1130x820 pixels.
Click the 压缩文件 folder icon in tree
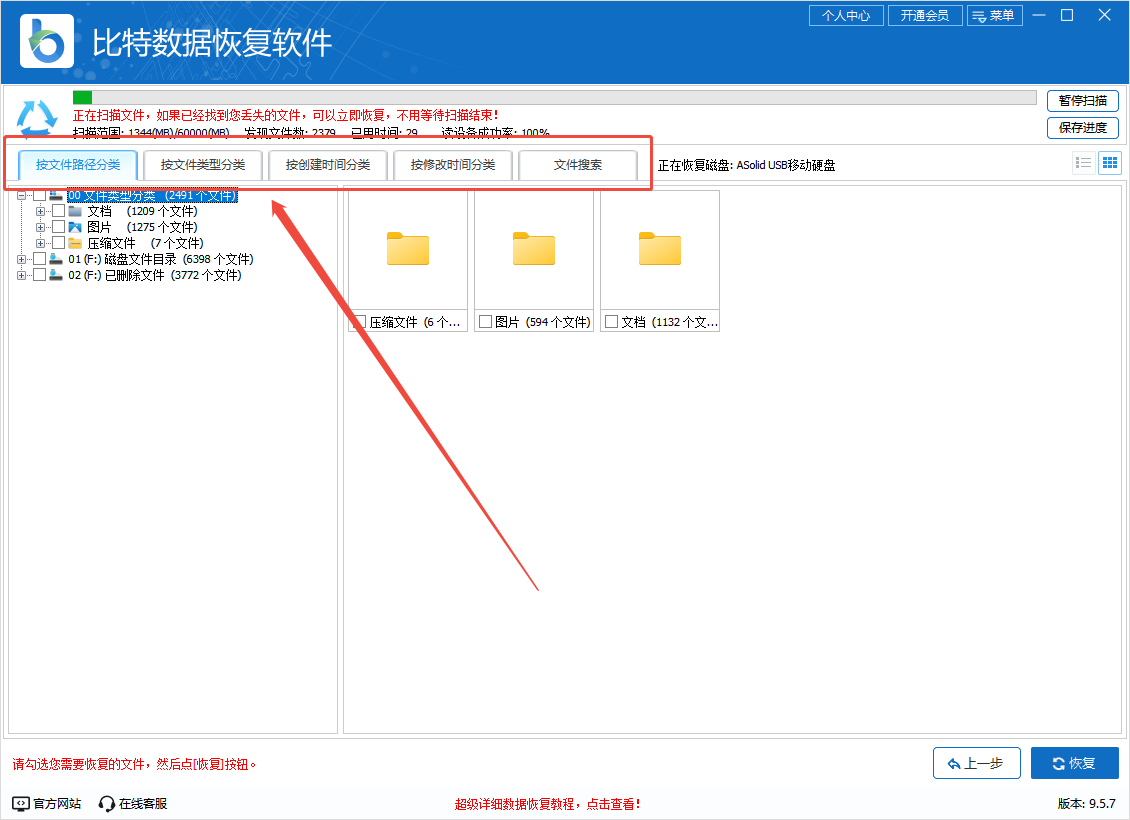(75, 243)
